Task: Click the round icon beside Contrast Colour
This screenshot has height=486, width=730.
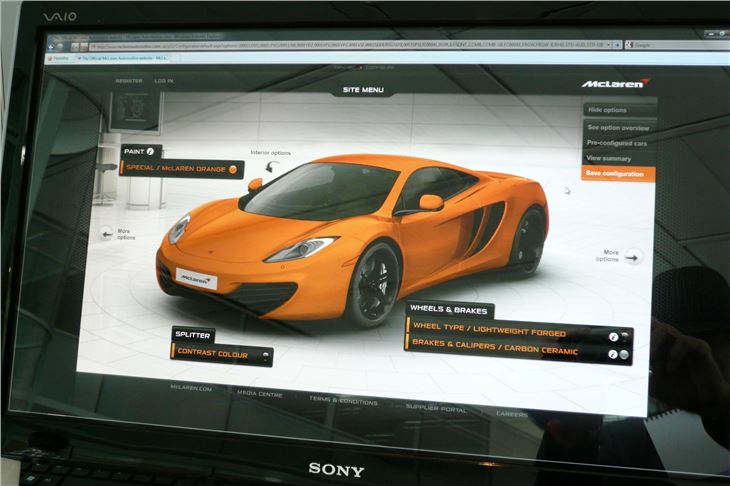Action: tap(263, 353)
